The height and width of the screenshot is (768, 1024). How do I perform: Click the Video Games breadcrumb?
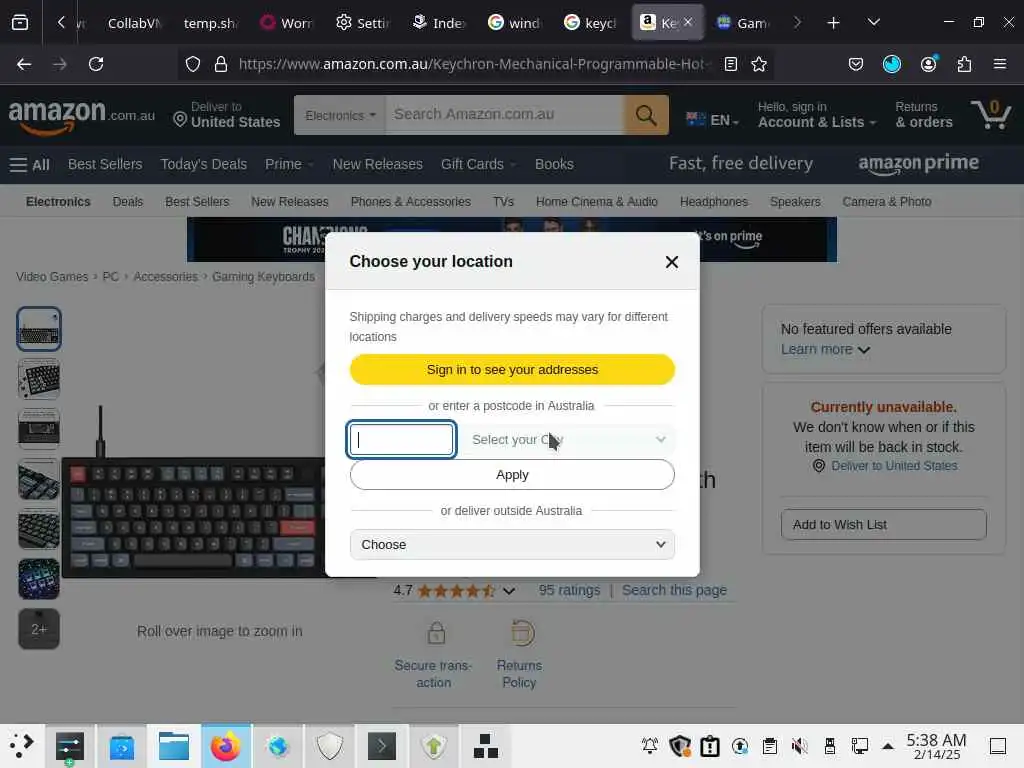(x=52, y=277)
